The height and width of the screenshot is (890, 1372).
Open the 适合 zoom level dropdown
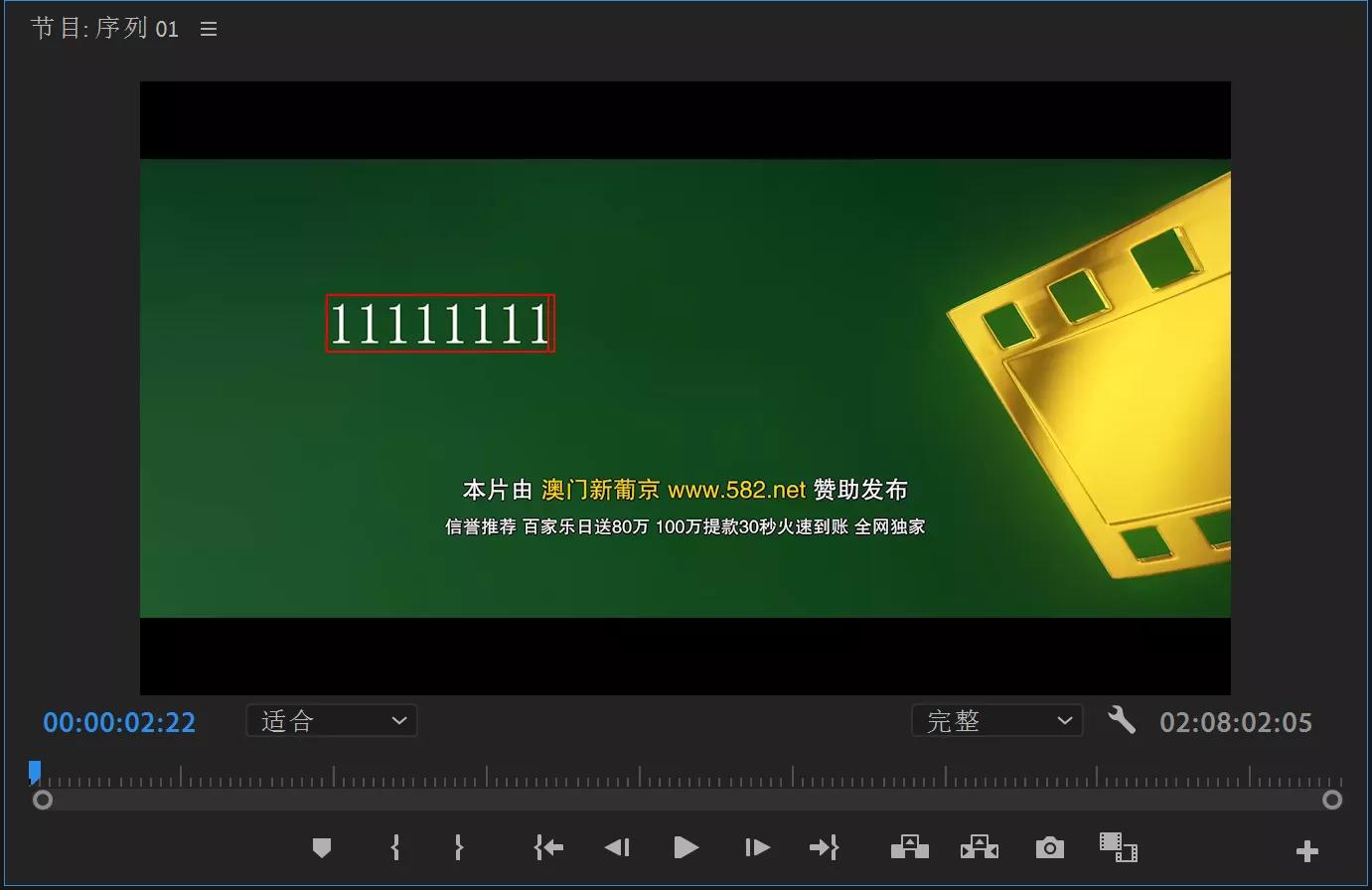(x=331, y=720)
